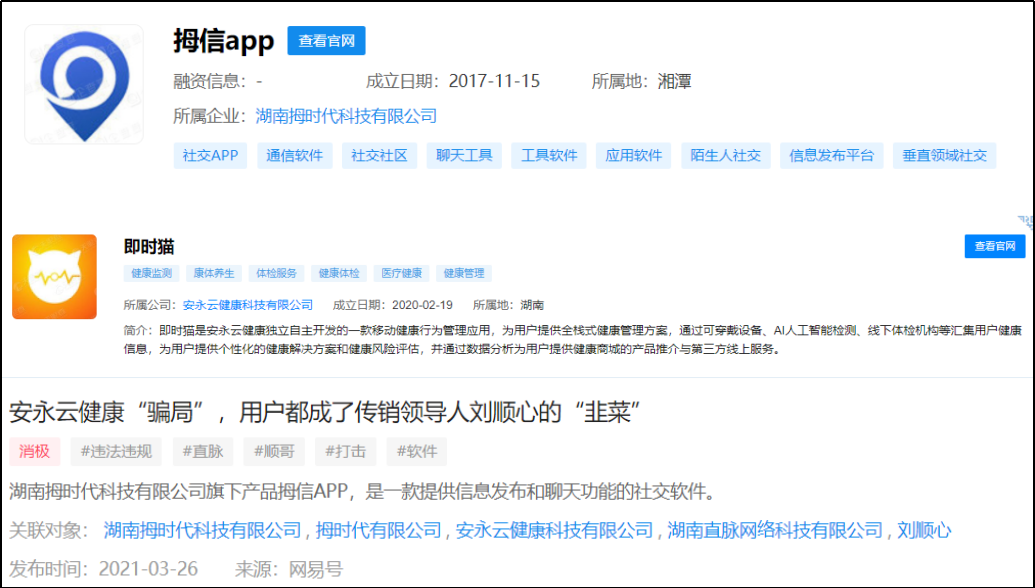Select the 信息发布平台 tag

pyautogui.click(x=831, y=156)
